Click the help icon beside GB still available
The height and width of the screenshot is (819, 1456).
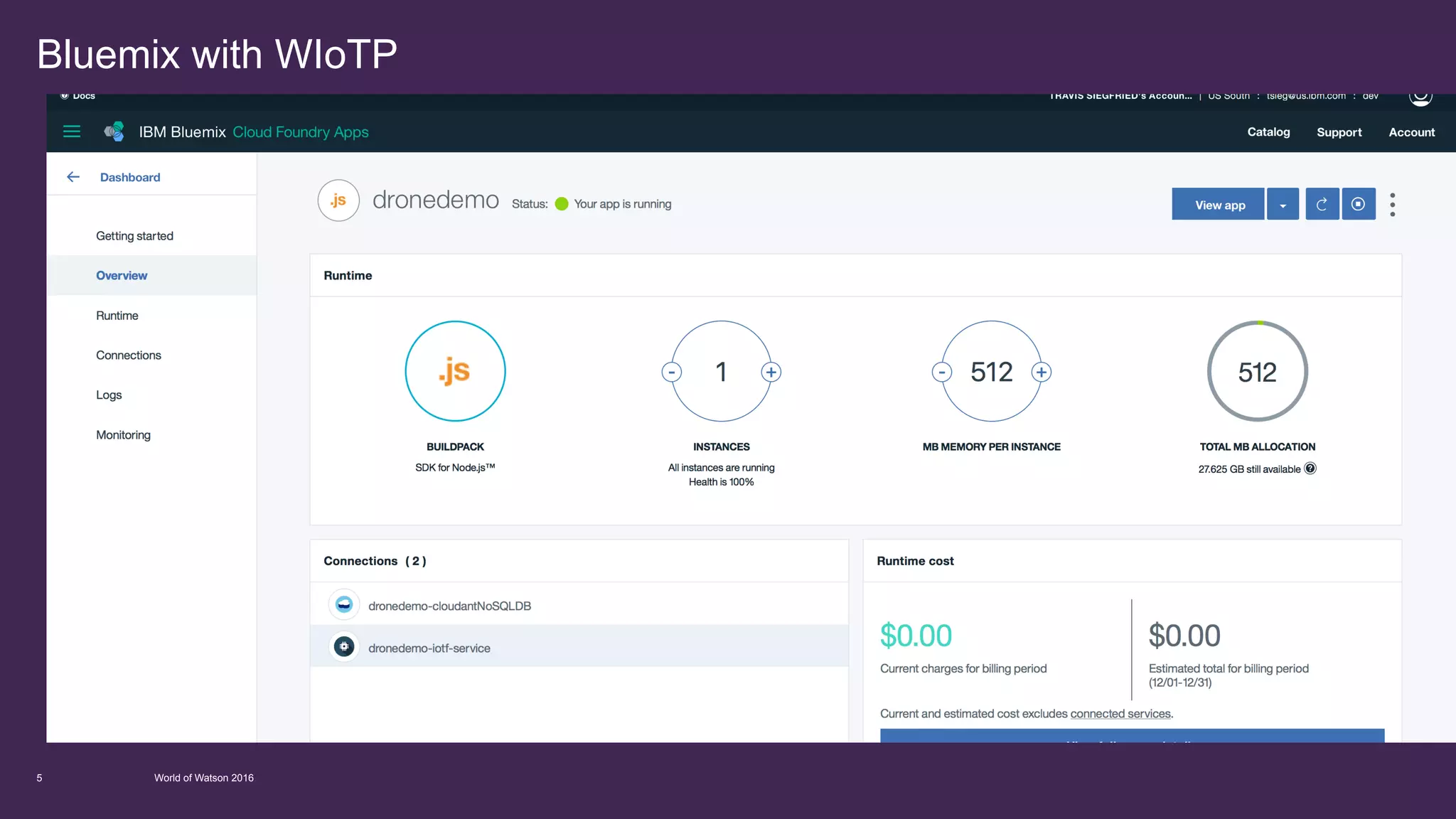point(1310,469)
